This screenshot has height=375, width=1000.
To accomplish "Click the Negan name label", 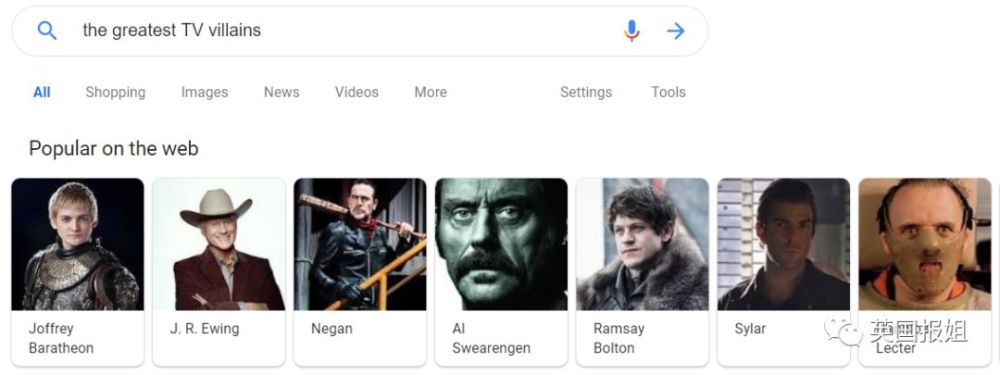I will click(x=332, y=329).
